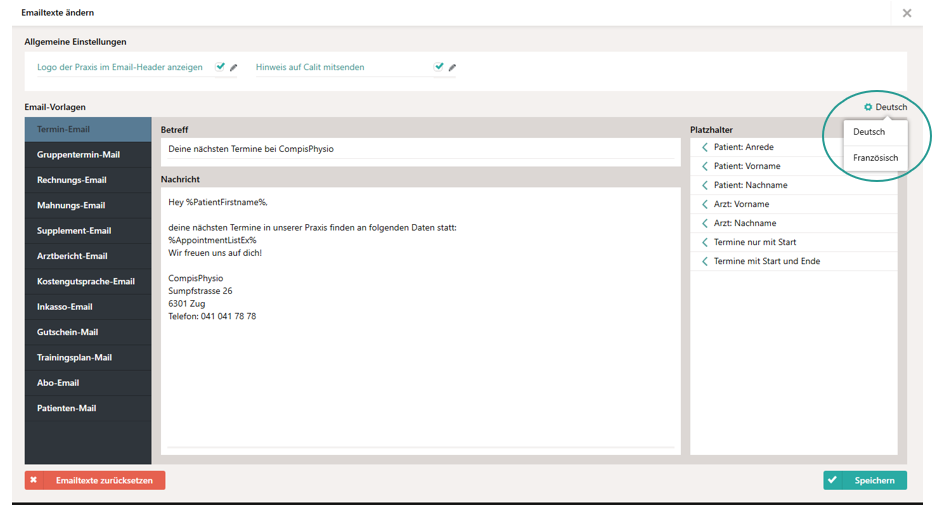Screen dimensions: 940x516
Task: Click pencil icon next to Hinweis auf Calit
Action: (x=453, y=68)
